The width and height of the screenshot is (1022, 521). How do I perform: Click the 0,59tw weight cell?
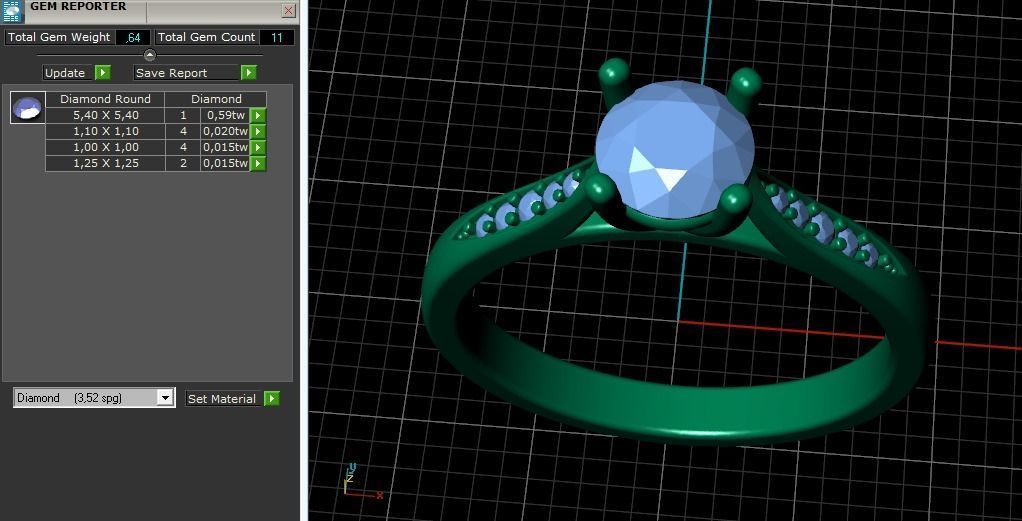pyautogui.click(x=226, y=115)
